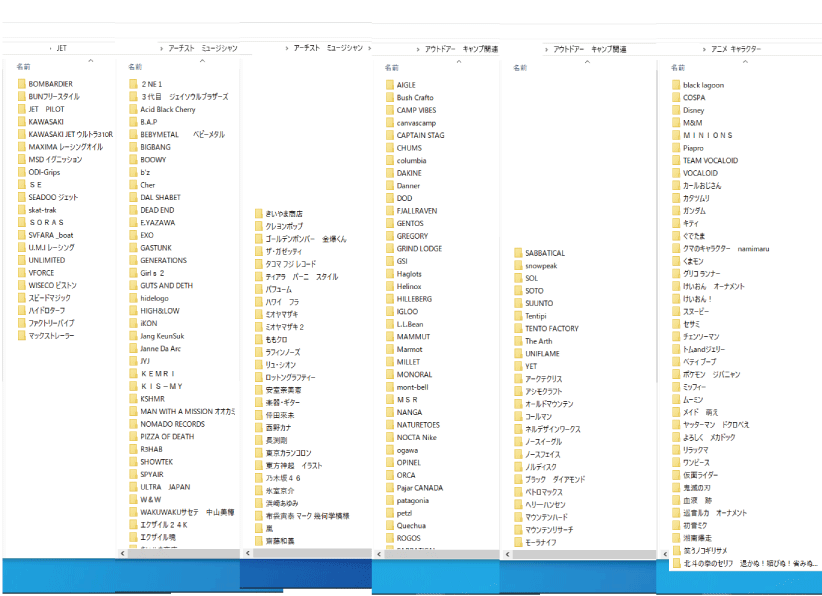Screen dimensions: 822x596
Task: Click the ももクロ folder icon
Action: click(258, 339)
